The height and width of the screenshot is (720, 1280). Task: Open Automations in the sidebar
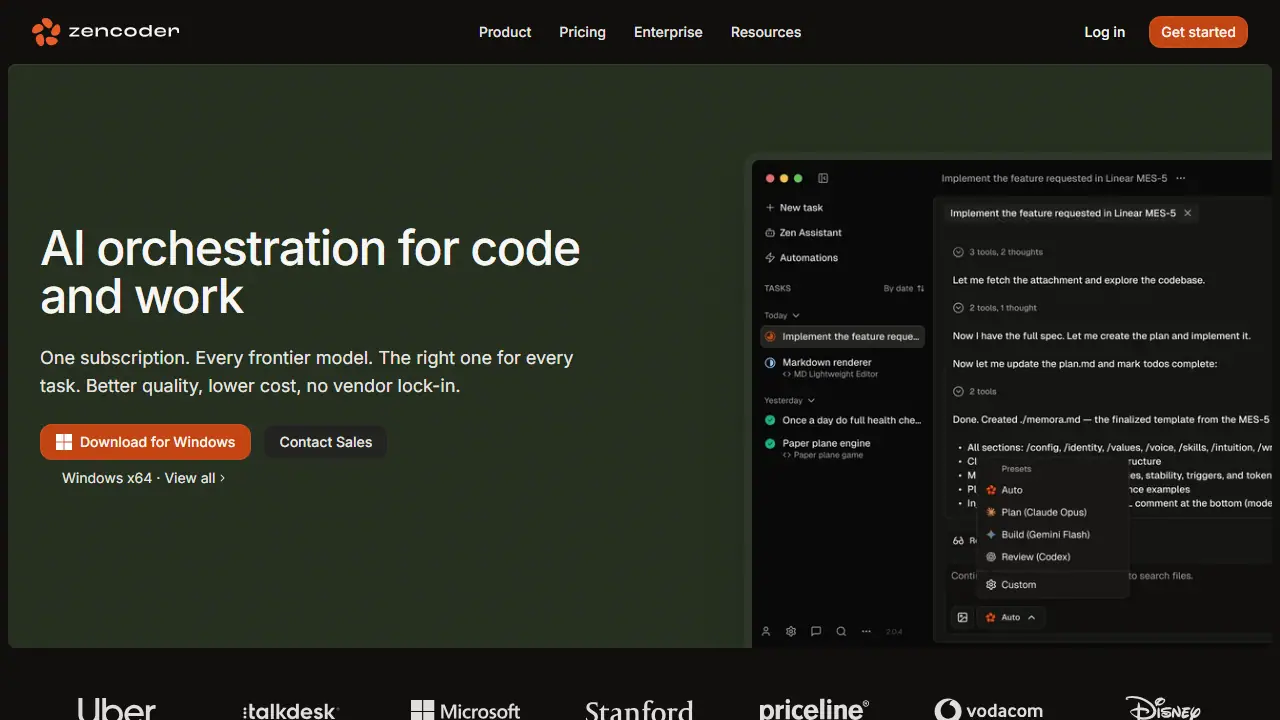[802, 258]
